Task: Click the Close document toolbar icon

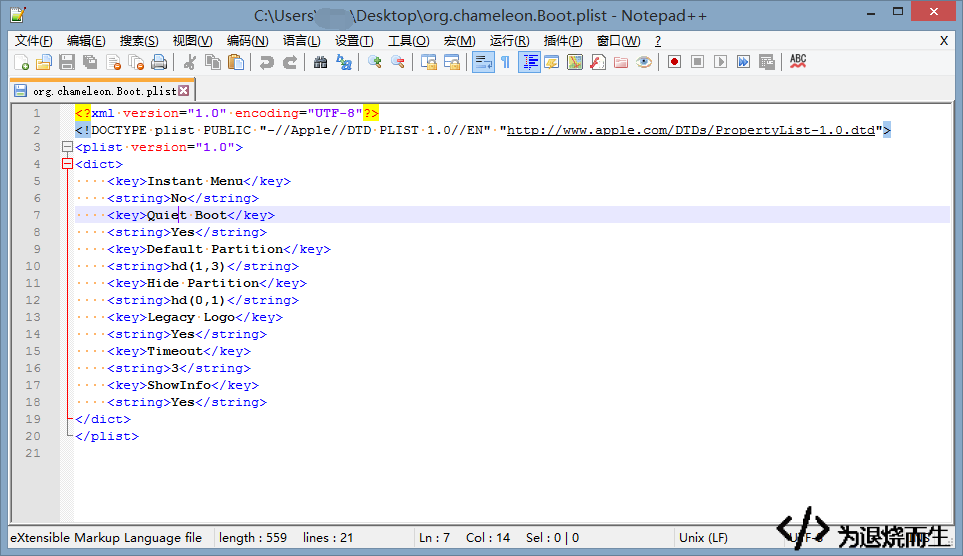Action: (x=114, y=62)
